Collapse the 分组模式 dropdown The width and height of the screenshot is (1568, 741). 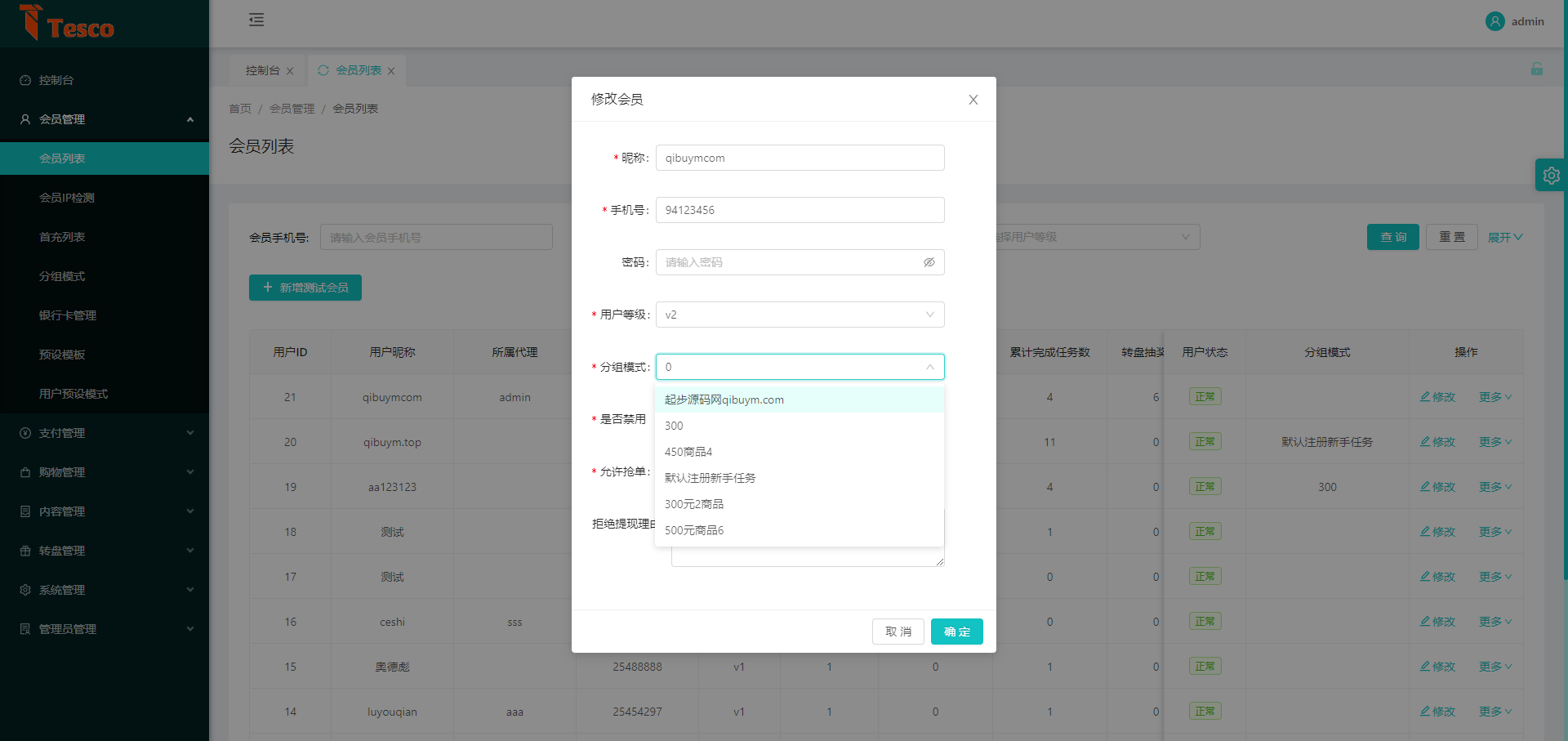click(929, 367)
